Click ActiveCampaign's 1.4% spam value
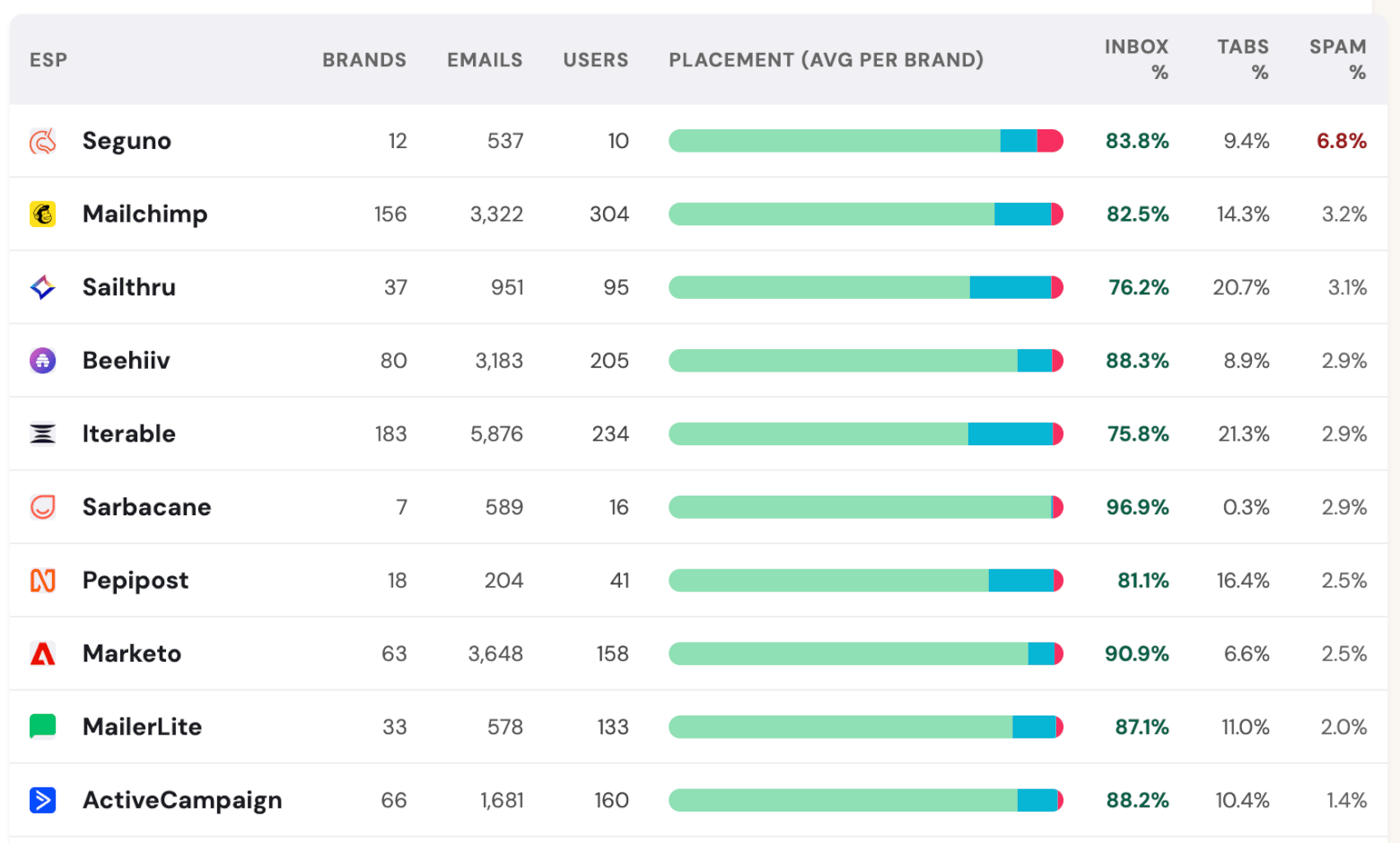1400x843 pixels. (x=1346, y=800)
